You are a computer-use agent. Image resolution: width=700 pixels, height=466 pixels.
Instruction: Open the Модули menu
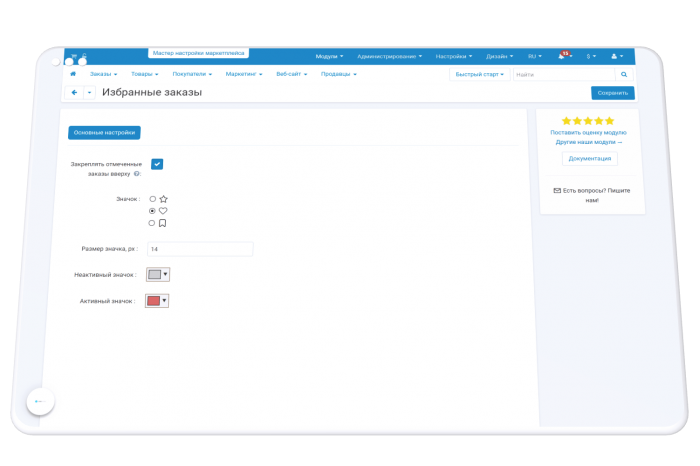point(329,56)
